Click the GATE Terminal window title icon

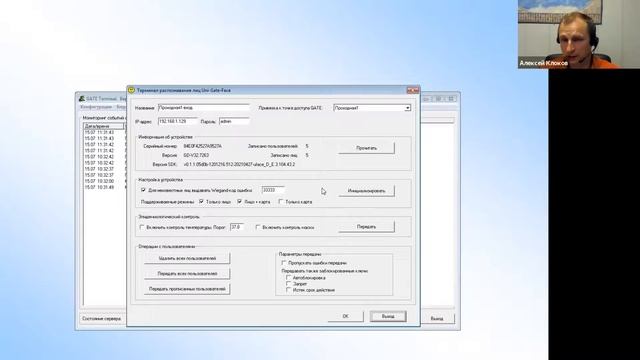click(x=82, y=99)
